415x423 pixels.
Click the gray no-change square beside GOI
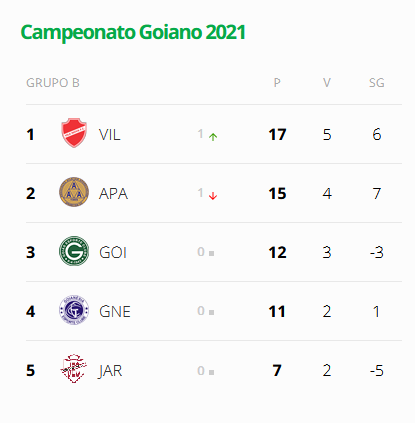[212, 254]
